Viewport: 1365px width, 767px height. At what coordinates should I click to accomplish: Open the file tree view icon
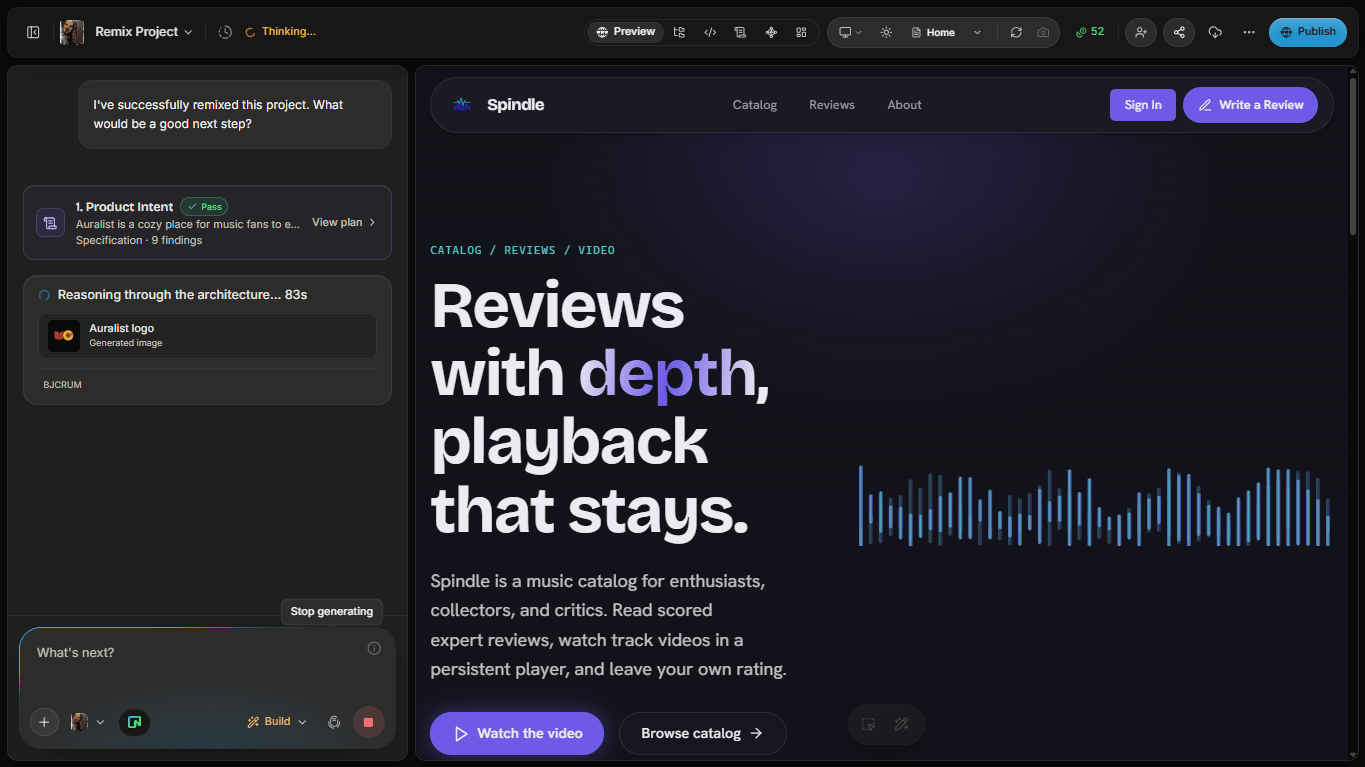(679, 32)
